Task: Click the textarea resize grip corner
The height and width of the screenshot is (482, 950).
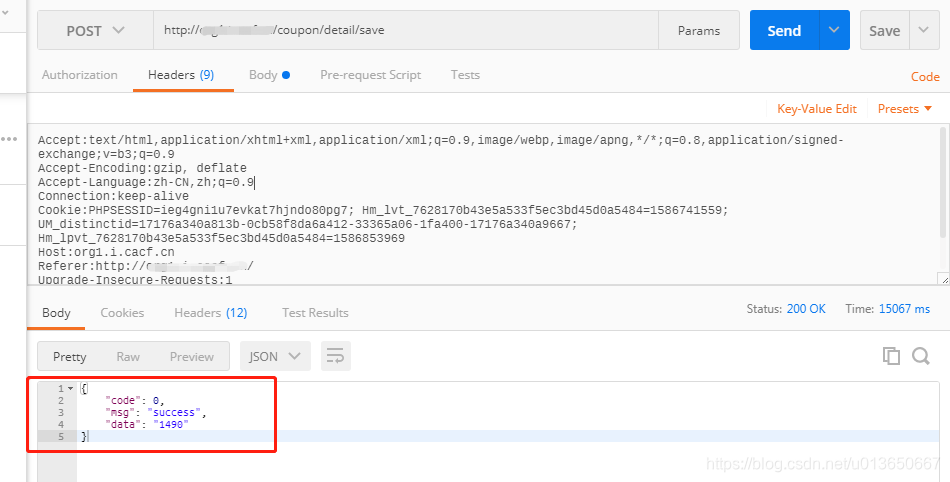Action: click(x=944, y=279)
